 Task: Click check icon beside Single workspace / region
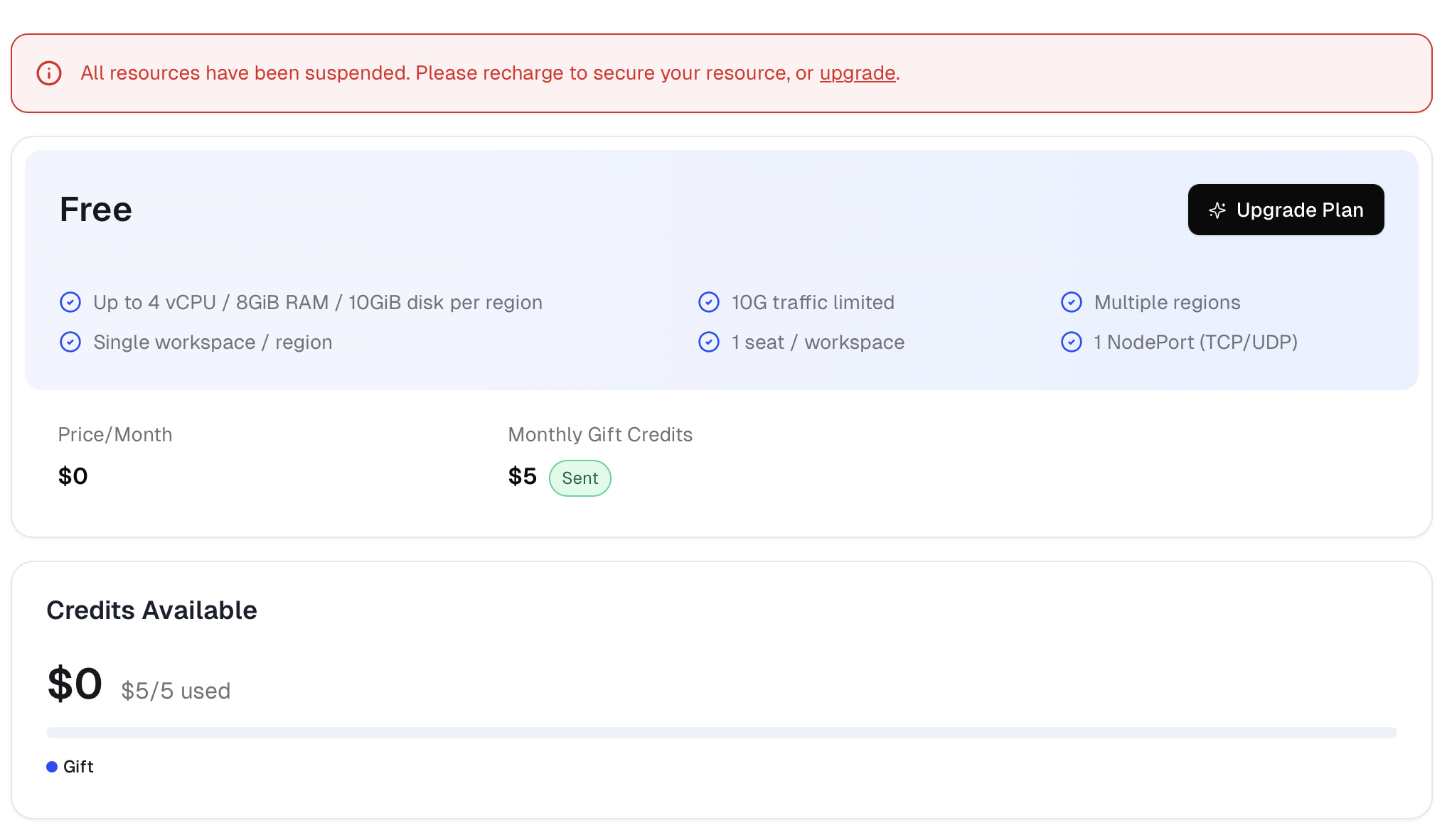(x=70, y=342)
